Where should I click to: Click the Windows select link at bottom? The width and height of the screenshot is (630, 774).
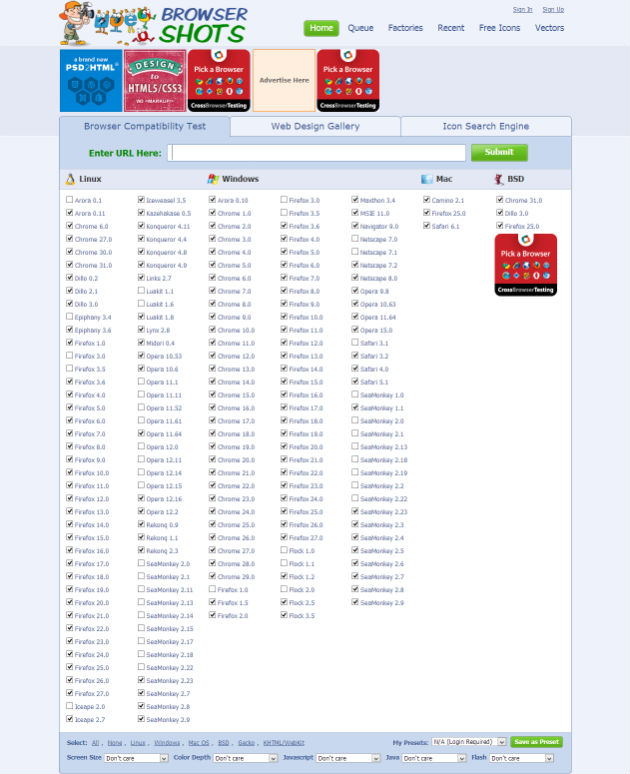(x=167, y=743)
